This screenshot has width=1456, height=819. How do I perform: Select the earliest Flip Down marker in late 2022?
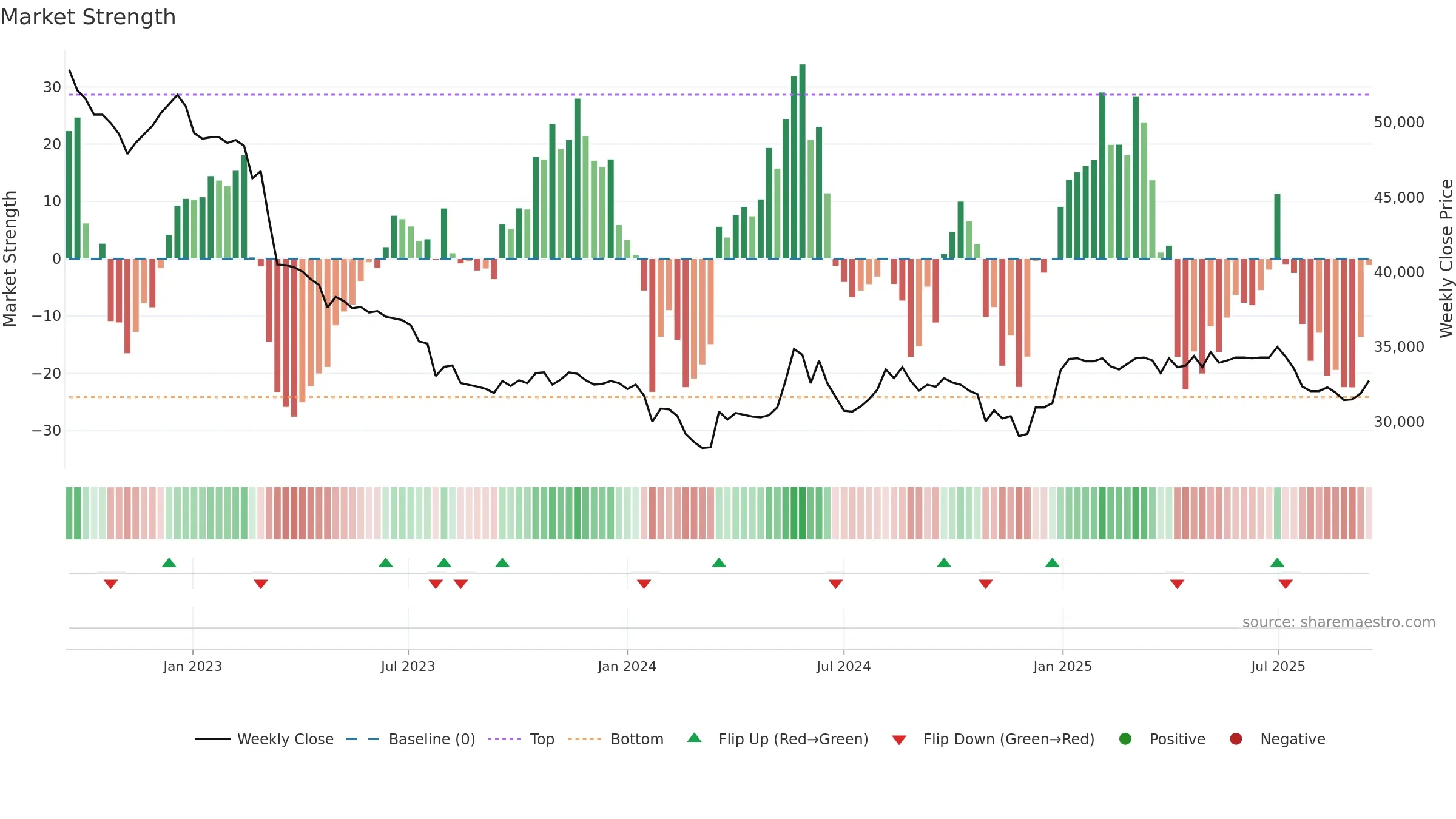point(110,584)
